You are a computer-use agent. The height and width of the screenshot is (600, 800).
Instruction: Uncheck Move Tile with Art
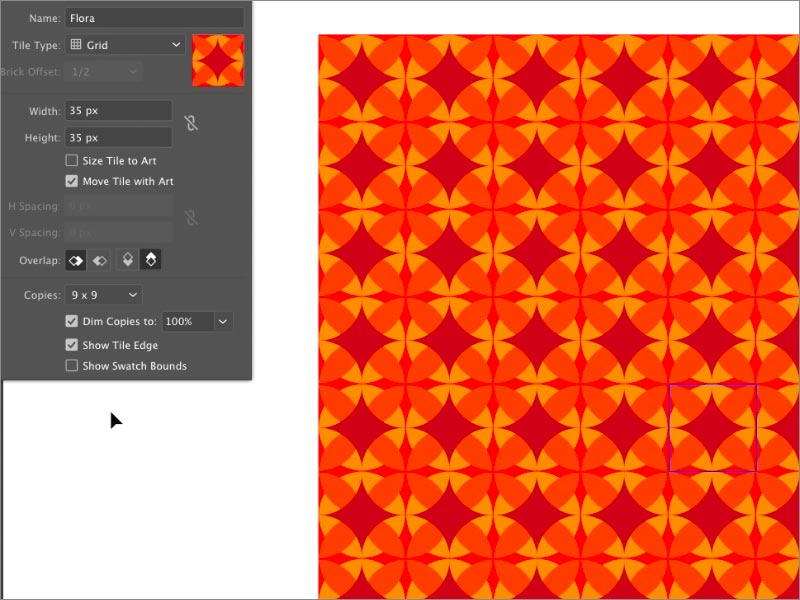click(72, 181)
